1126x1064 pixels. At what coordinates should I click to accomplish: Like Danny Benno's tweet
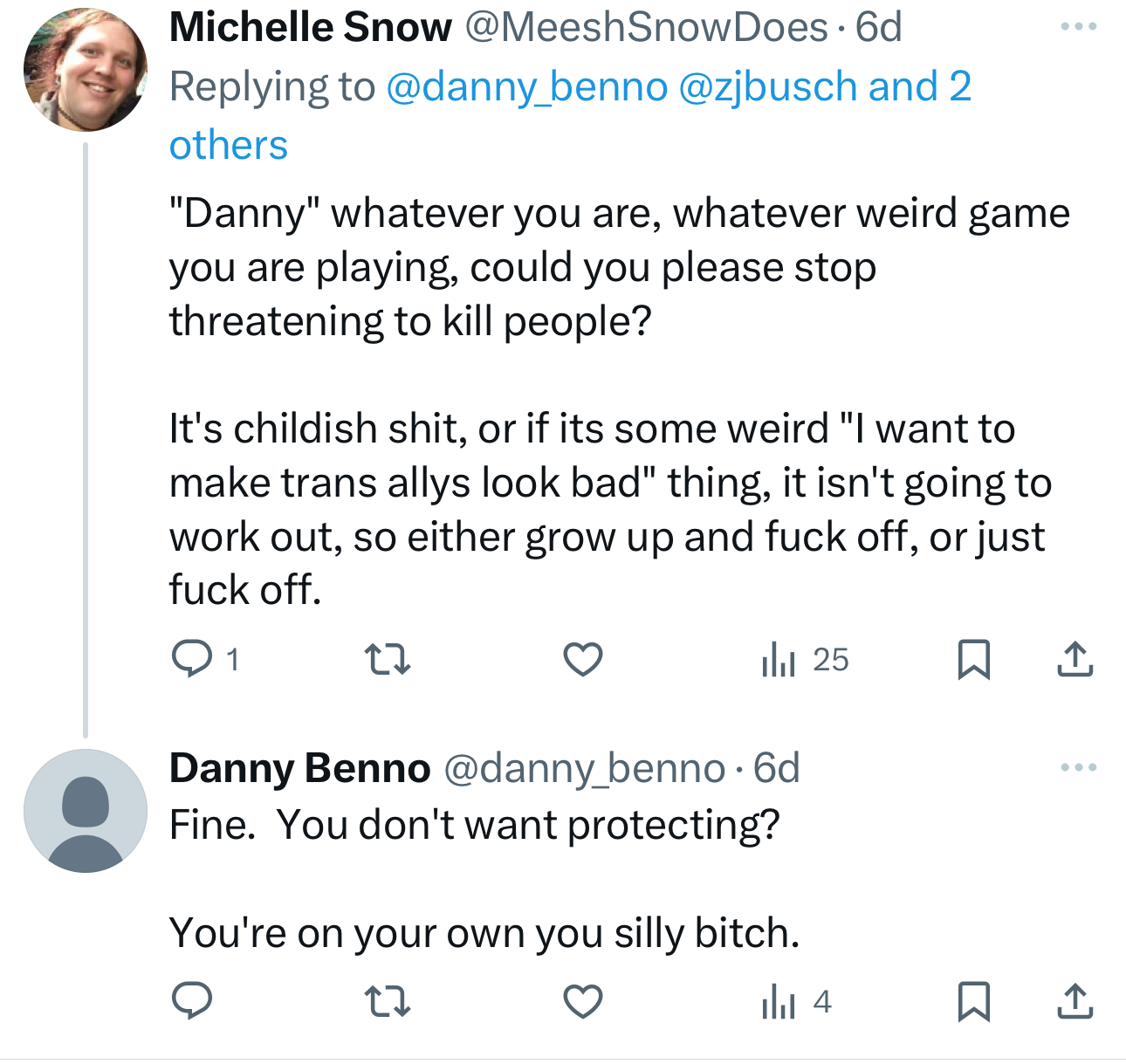[x=582, y=1001]
